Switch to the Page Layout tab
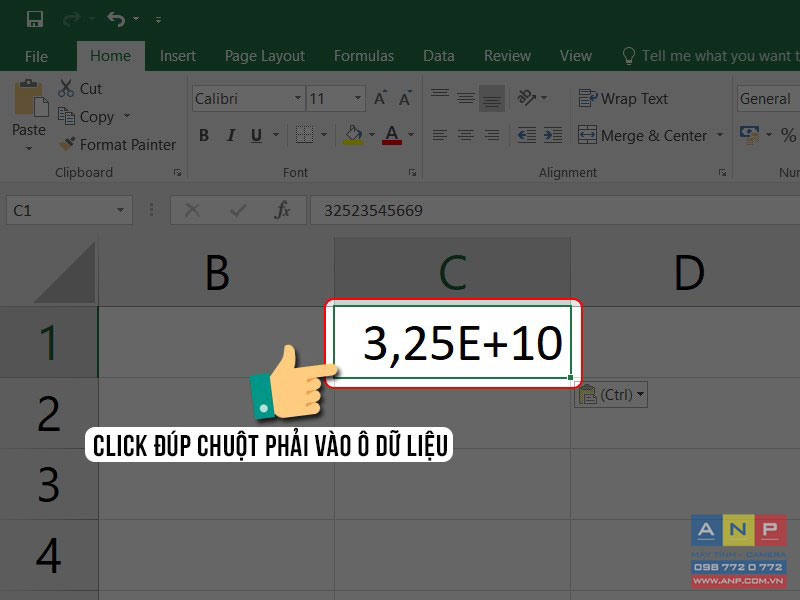The height and width of the screenshot is (600, 800). click(265, 56)
